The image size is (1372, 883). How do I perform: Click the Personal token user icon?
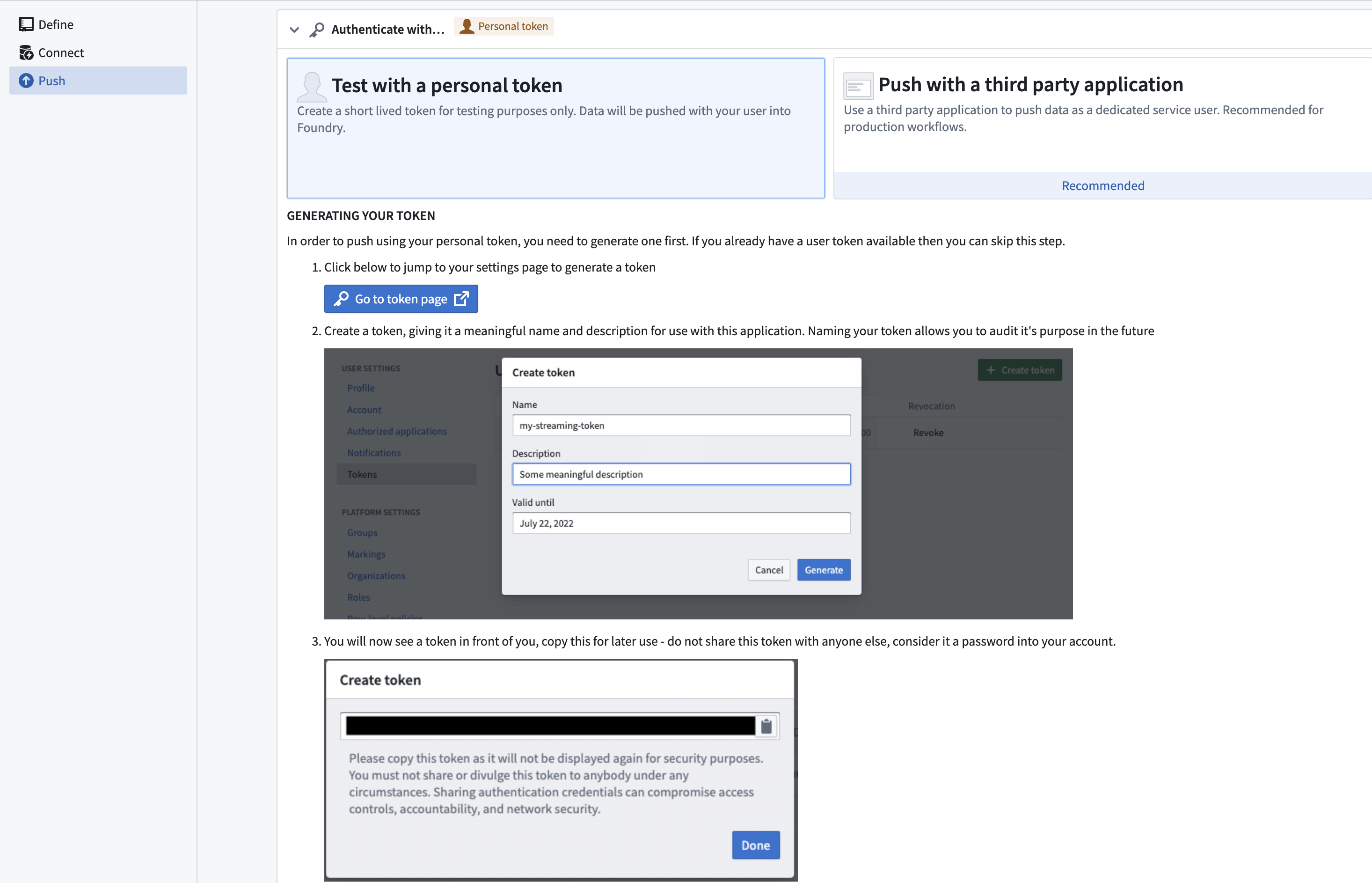tap(467, 26)
